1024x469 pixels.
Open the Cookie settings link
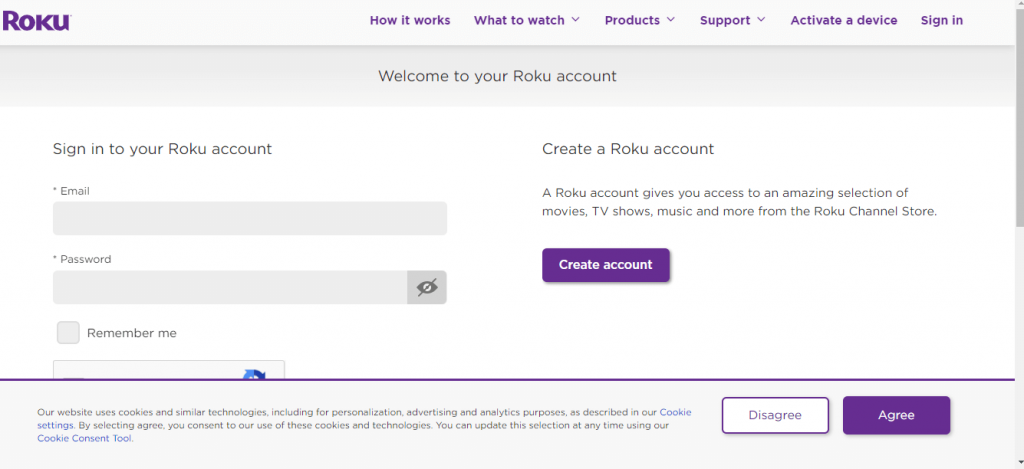click(x=675, y=412)
